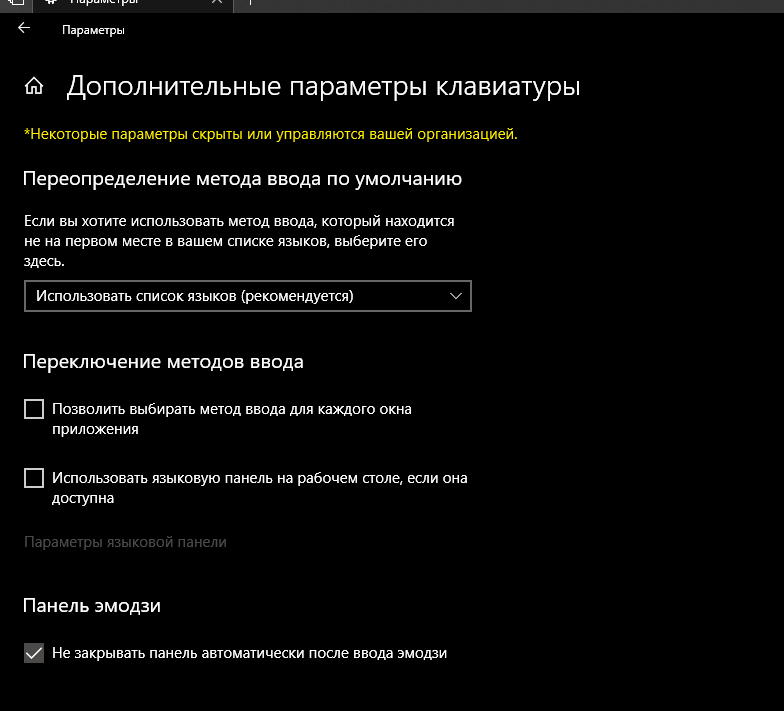
Task: Uncheck don't close emoji panel automatically
Action: point(34,653)
